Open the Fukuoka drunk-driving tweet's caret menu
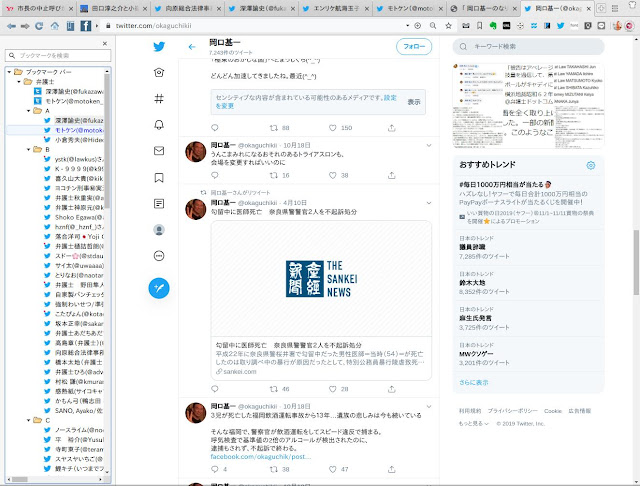This screenshot has height=486, width=640. click(429, 406)
